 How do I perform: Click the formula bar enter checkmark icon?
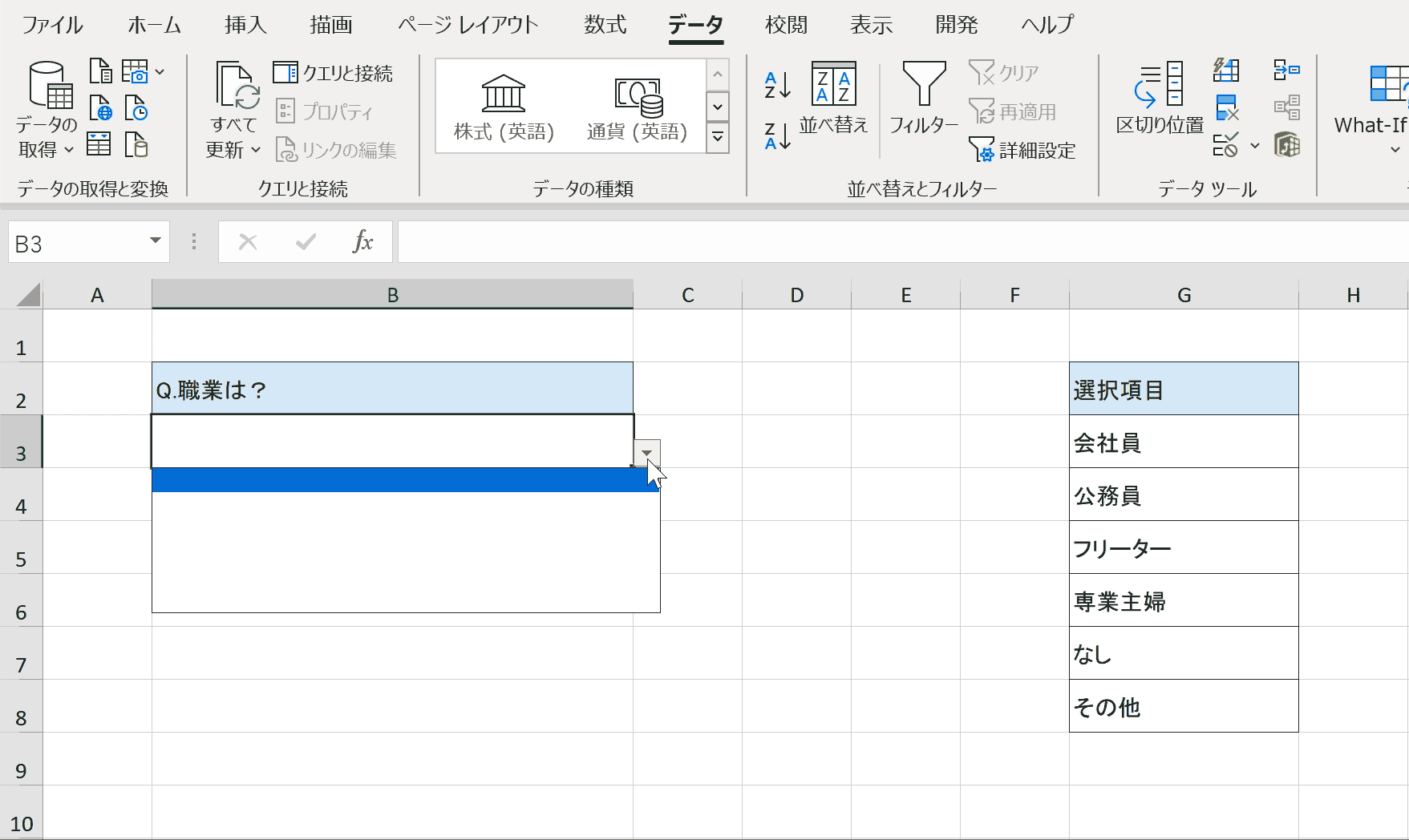(306, 242)
